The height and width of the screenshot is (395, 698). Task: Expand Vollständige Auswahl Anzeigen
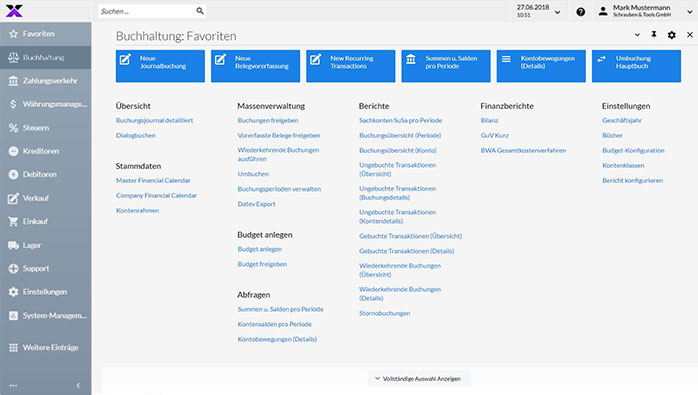418,379
